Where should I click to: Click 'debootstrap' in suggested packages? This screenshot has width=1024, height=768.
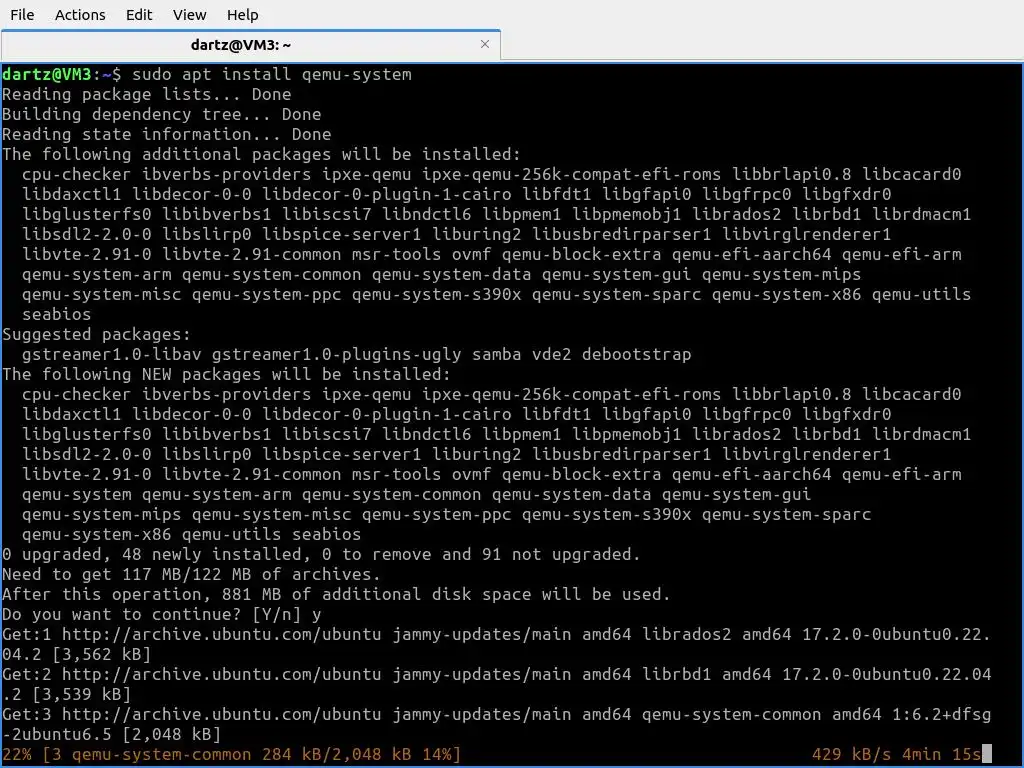click(636, 355)
